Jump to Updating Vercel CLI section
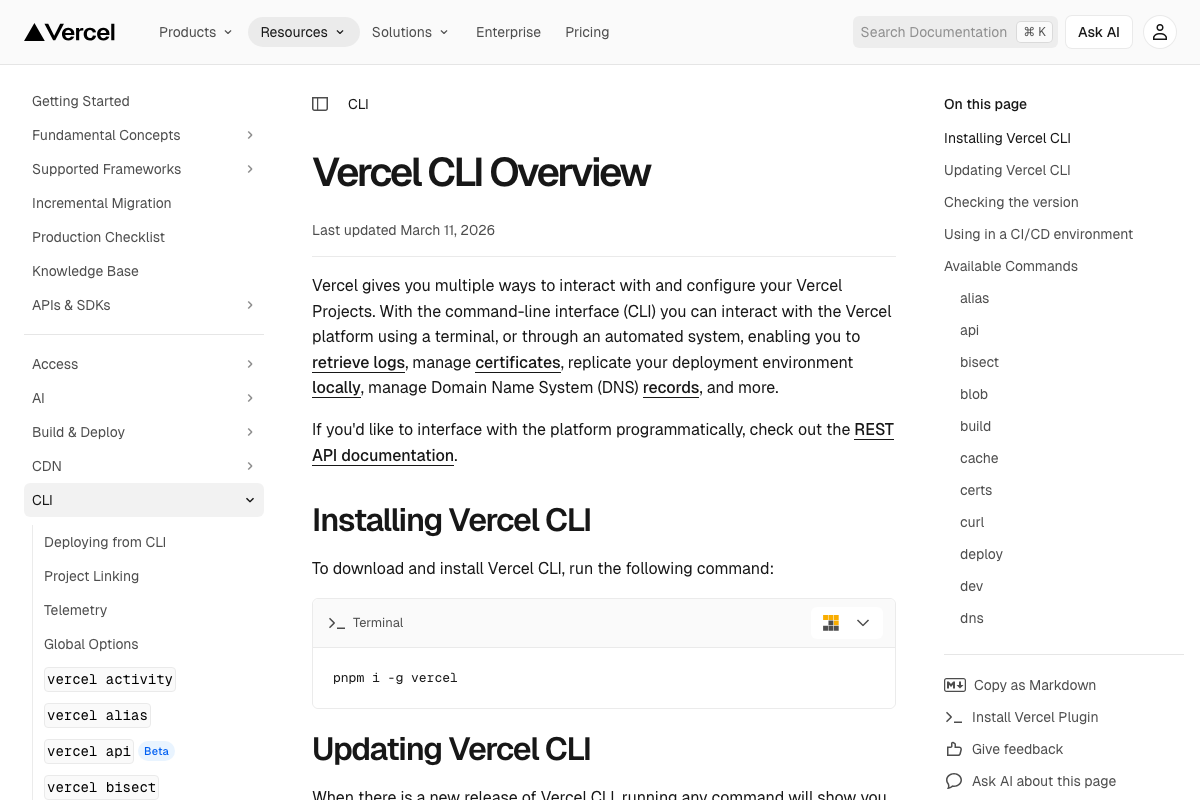Screen dimensions: 1200x800 click(x=1007, y=170)
